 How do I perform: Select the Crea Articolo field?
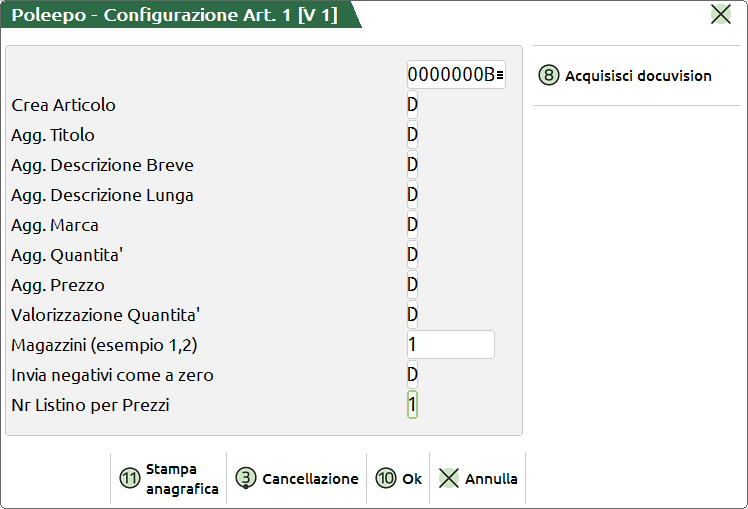pyautogui.click(x=412, y=105)
